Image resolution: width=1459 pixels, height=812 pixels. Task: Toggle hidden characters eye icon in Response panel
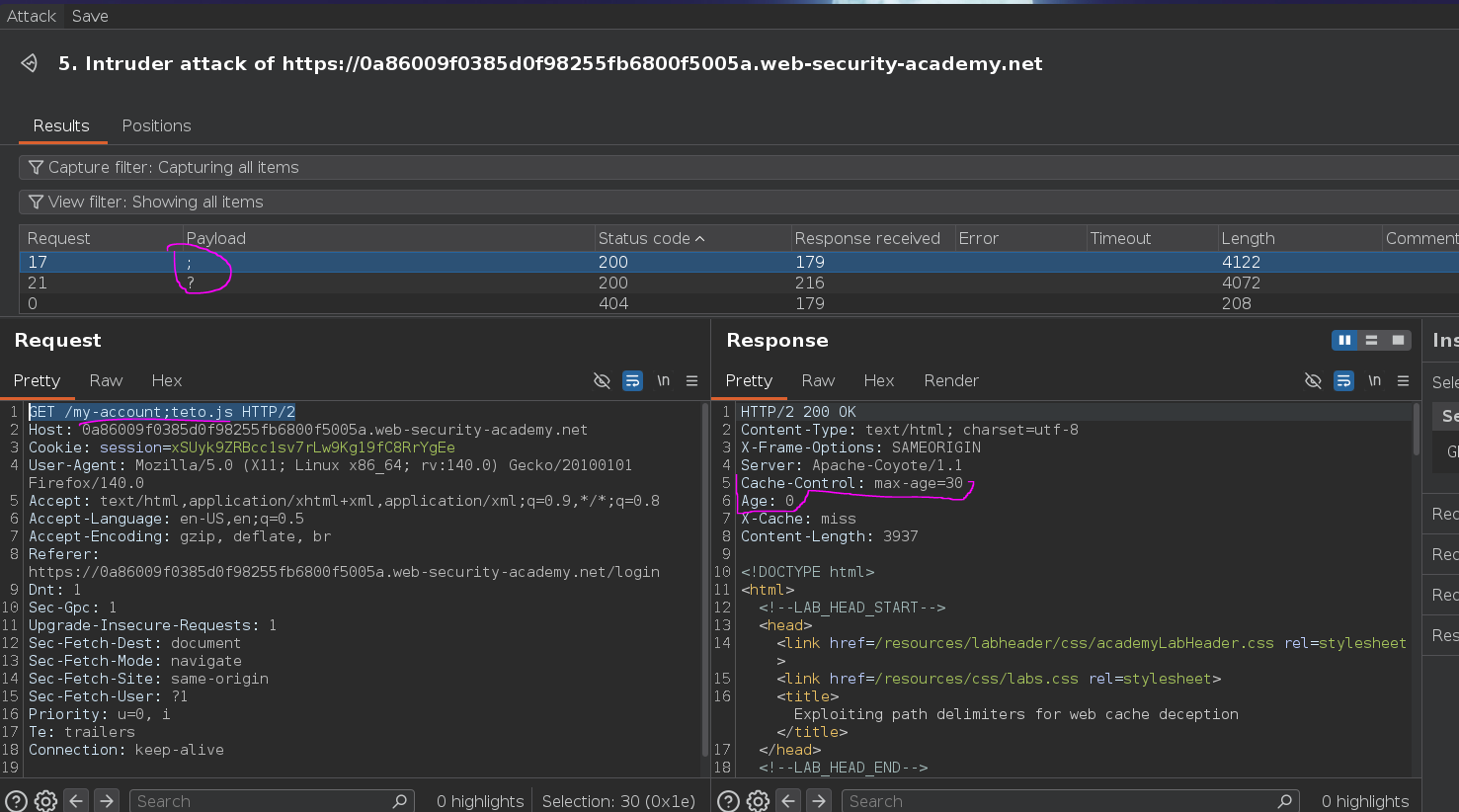coord(1313,380)
